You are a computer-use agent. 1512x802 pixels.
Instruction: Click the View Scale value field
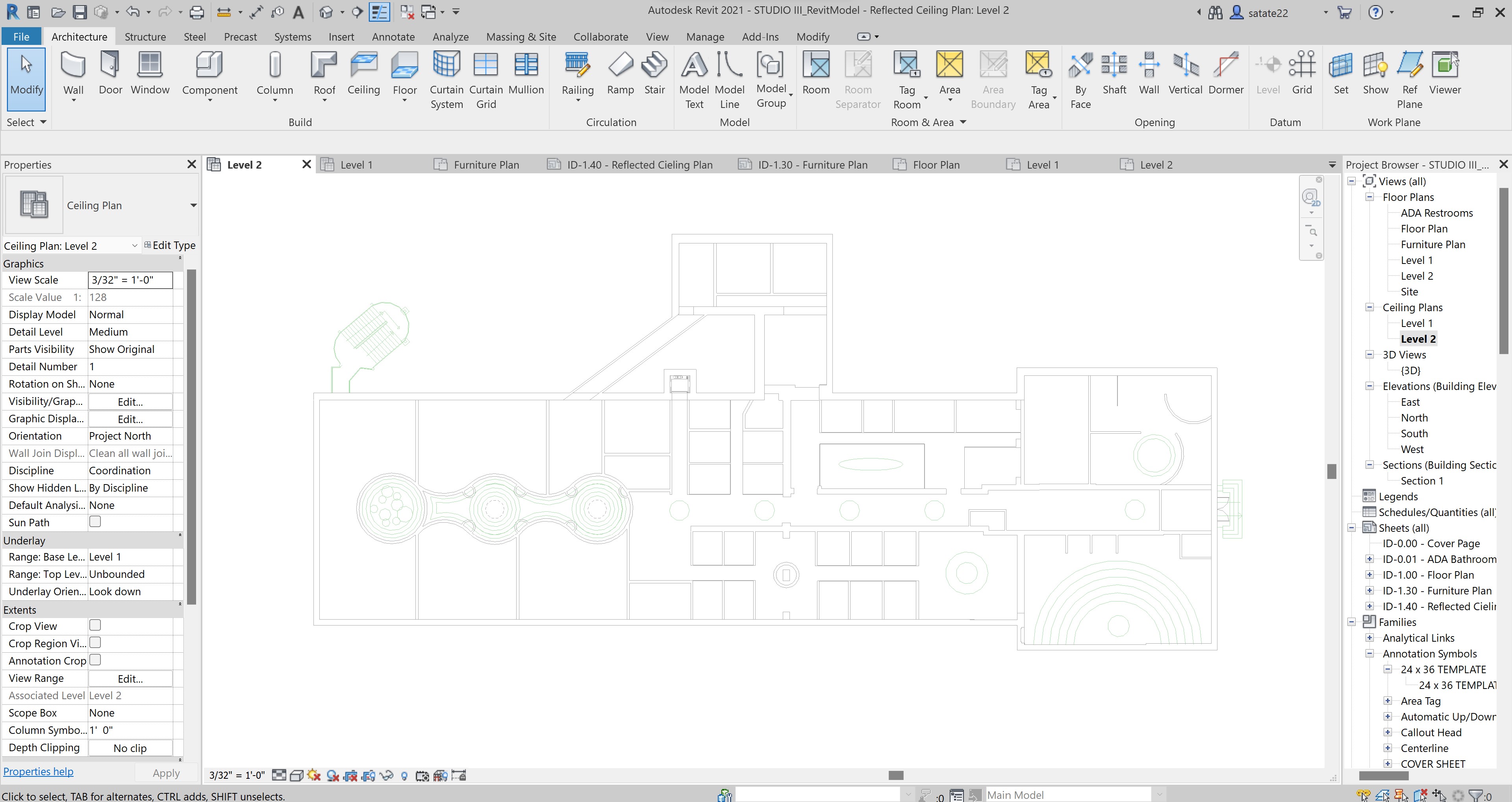(x=130, y=280)
